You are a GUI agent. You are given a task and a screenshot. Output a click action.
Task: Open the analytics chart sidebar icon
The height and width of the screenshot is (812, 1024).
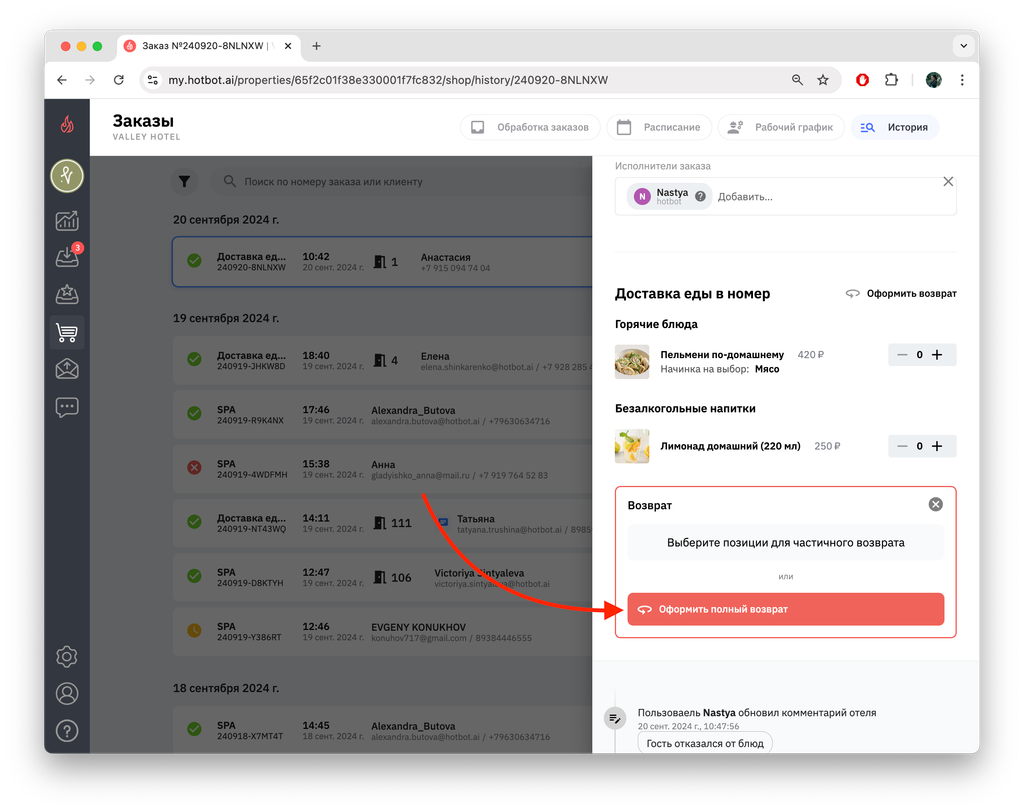[x=67, y=221]
